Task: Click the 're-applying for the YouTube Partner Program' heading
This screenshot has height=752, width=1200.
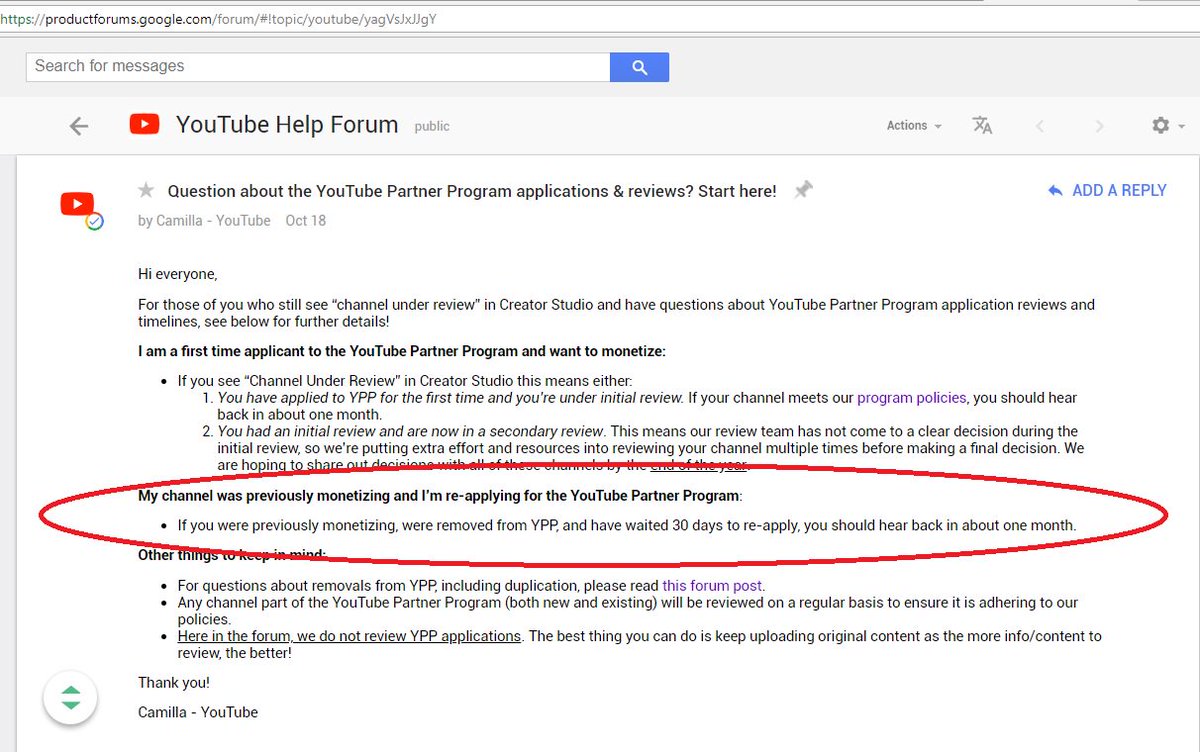Action: 440,496
